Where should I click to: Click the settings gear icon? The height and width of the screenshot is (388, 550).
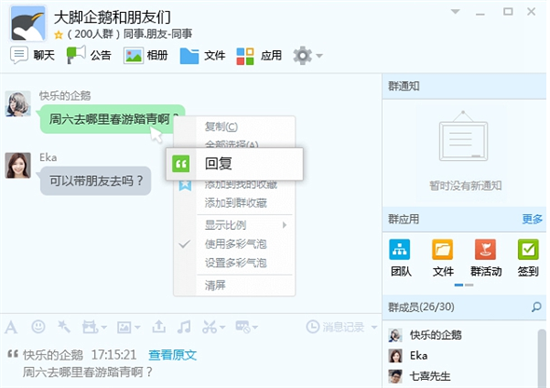coord(302,55)
